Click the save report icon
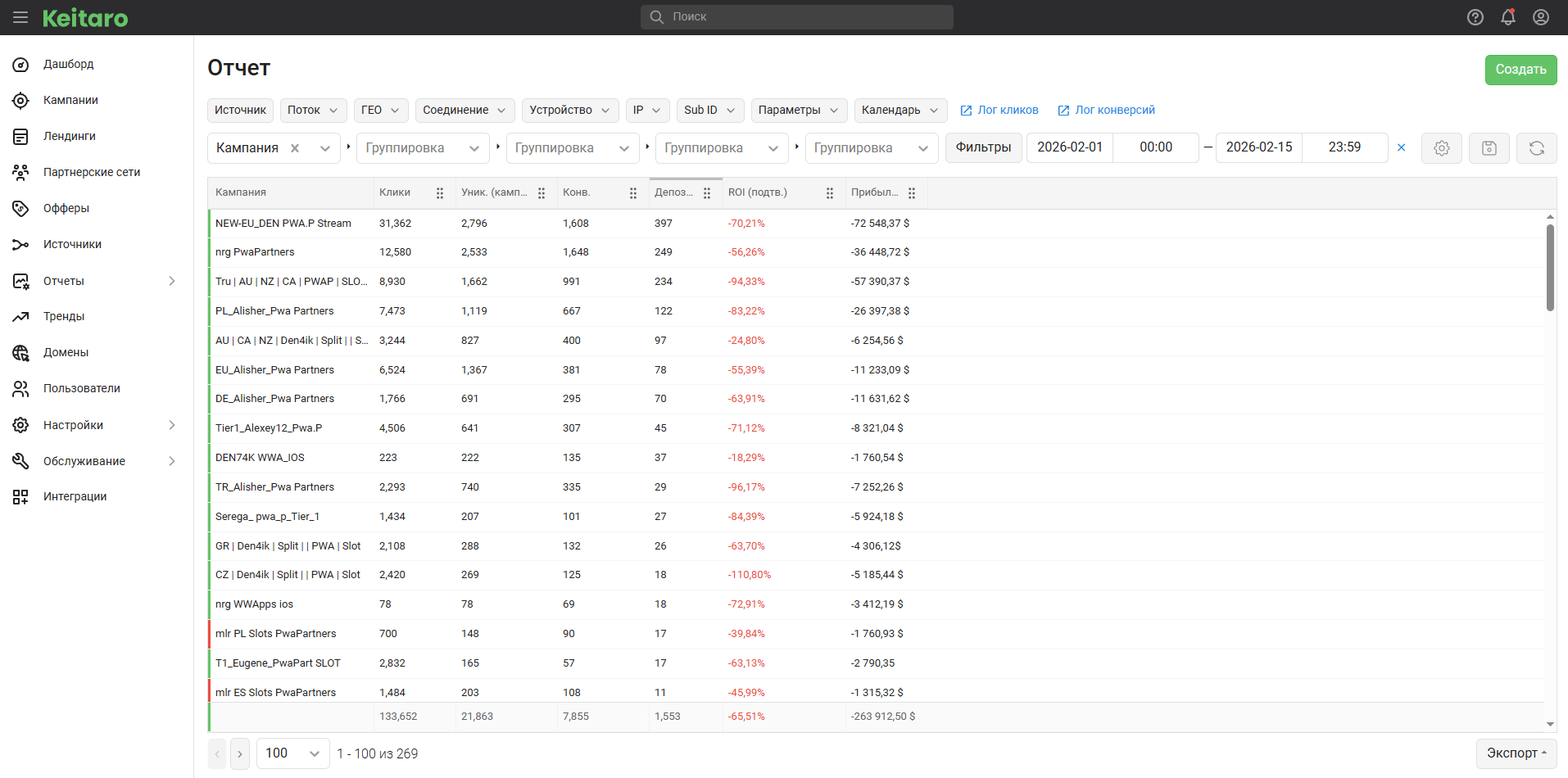Screen dimensions: 1568x778 [x=1489, y=148]
